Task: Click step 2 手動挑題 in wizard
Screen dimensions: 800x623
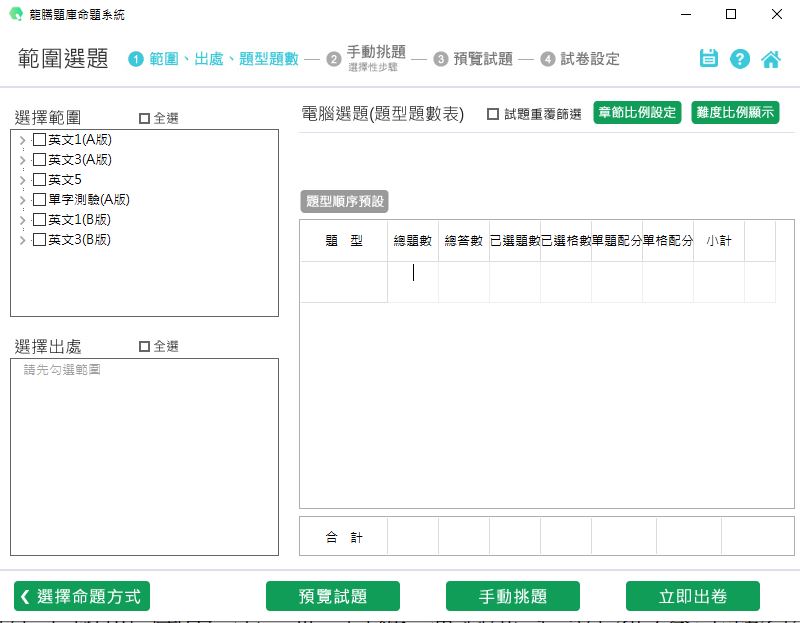Action: (375, 58)
